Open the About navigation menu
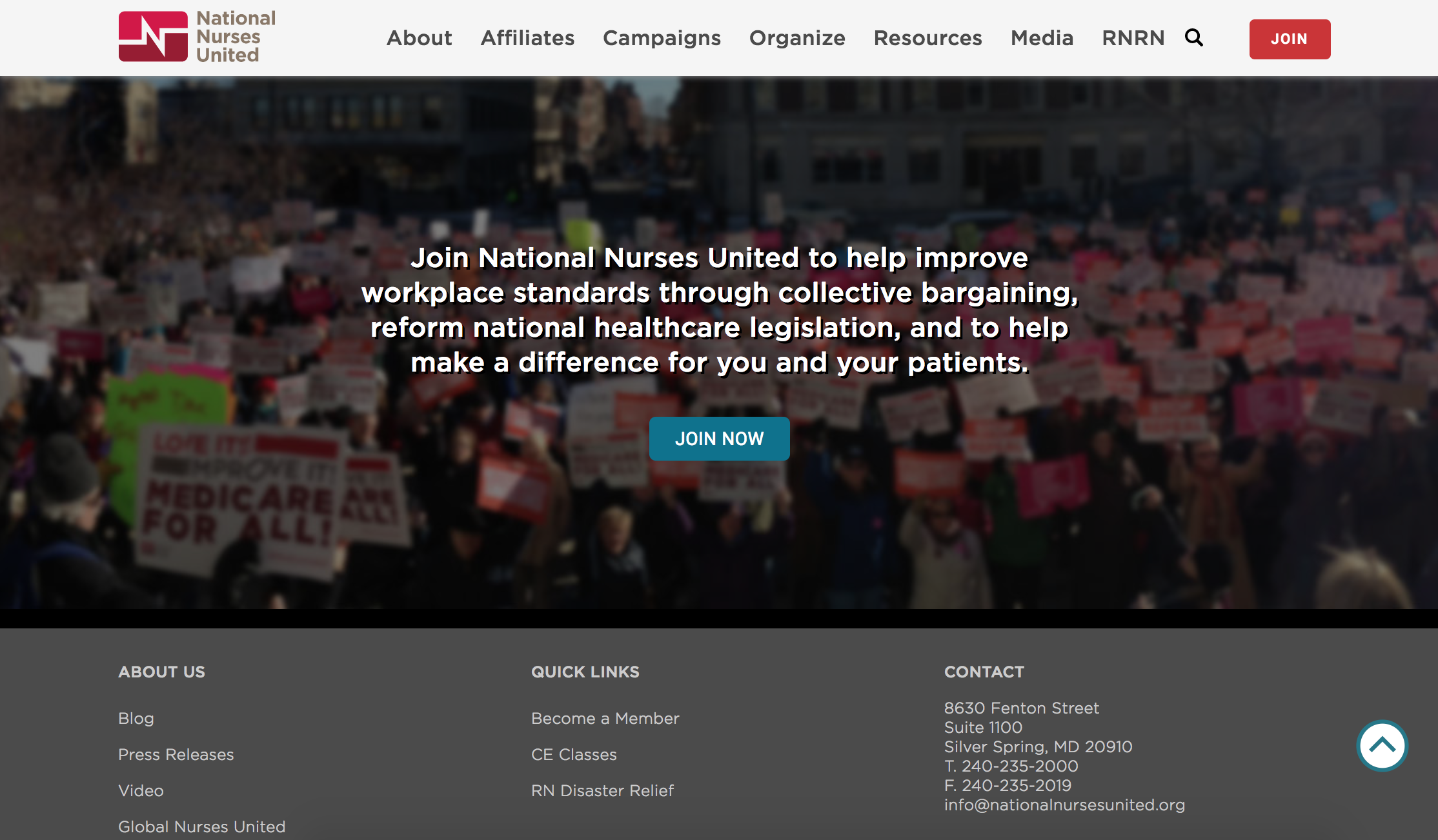The image size is (1438, 840). pos(419,38)
